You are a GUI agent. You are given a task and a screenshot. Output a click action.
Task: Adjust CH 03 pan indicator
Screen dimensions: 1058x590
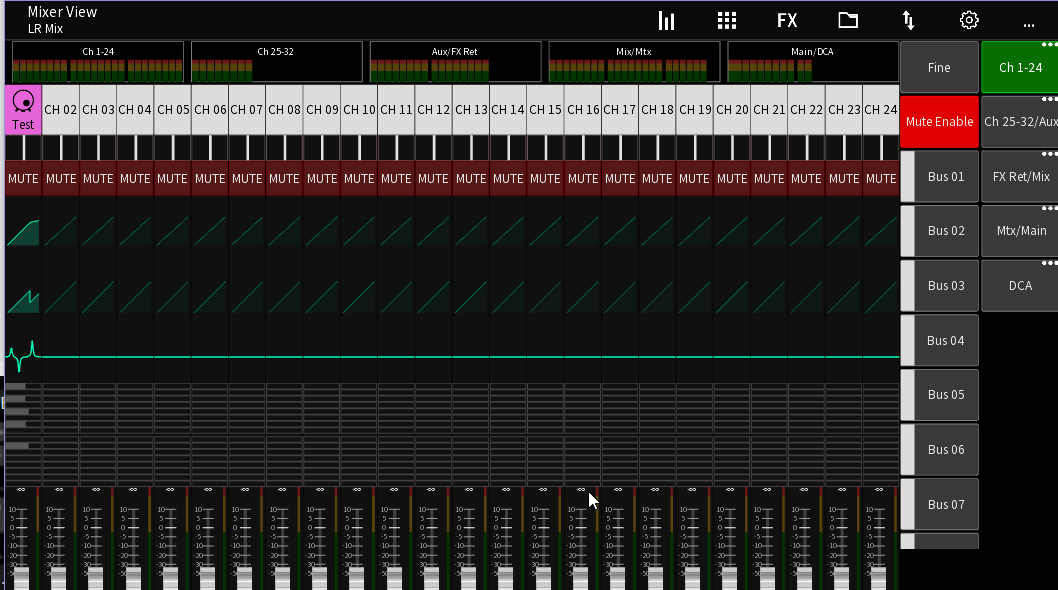pyautogui.click(x=98, y=148)
